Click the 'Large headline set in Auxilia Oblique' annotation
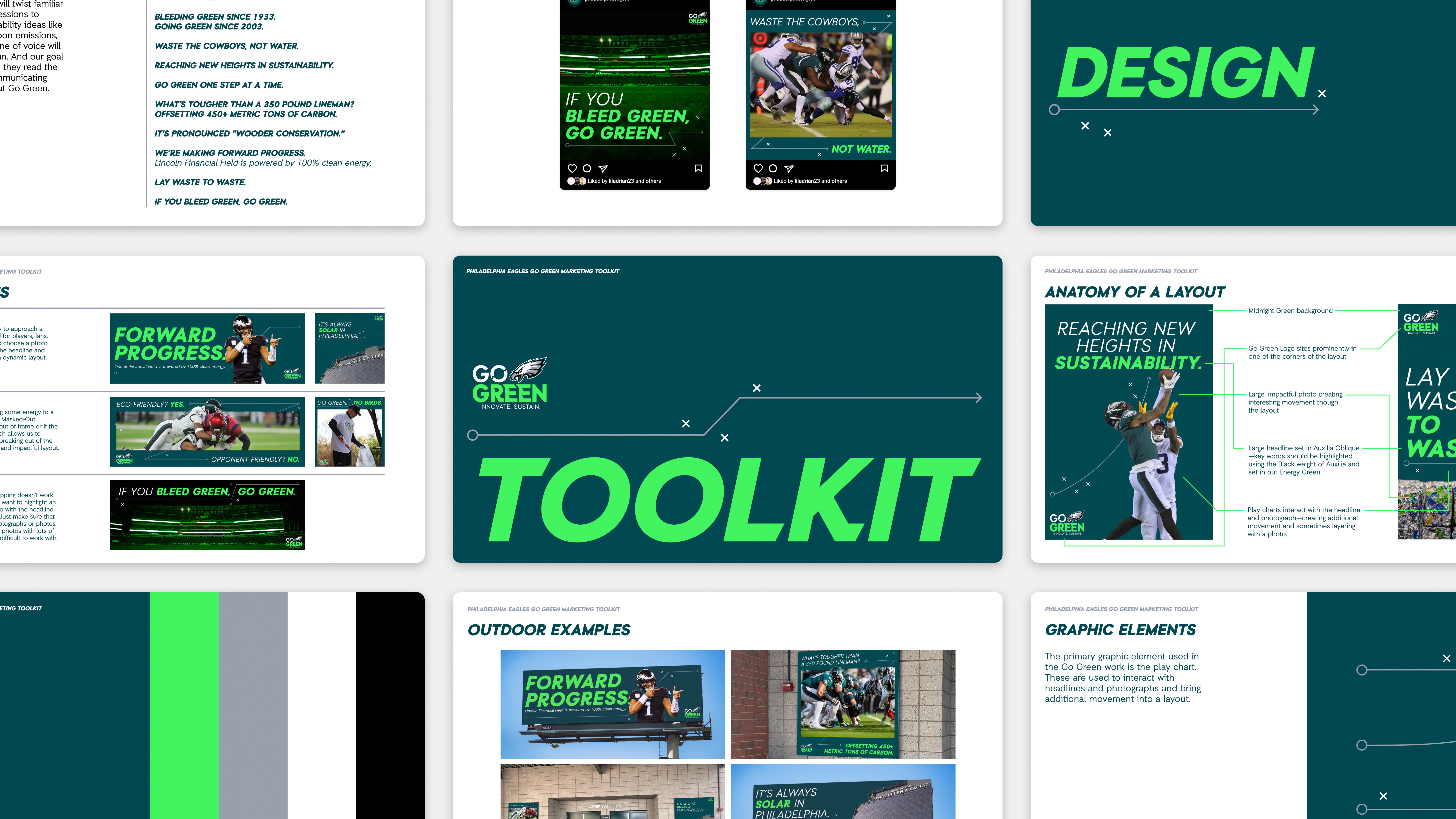The height and width of the screenshot is (819, 1456). coord(1304,460)
